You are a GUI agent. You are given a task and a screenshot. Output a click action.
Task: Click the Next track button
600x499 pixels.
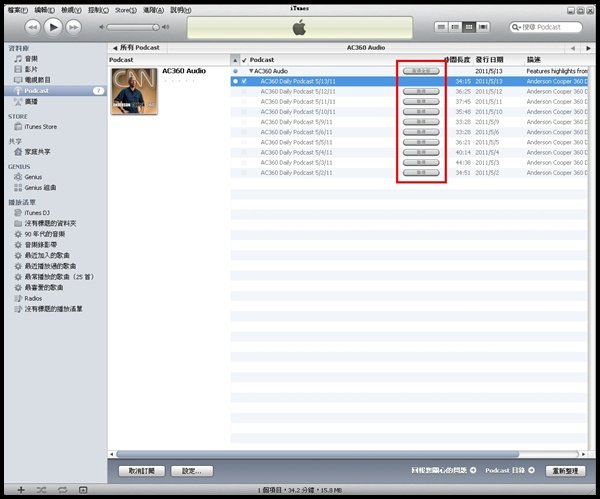click(x=73, y=27)
